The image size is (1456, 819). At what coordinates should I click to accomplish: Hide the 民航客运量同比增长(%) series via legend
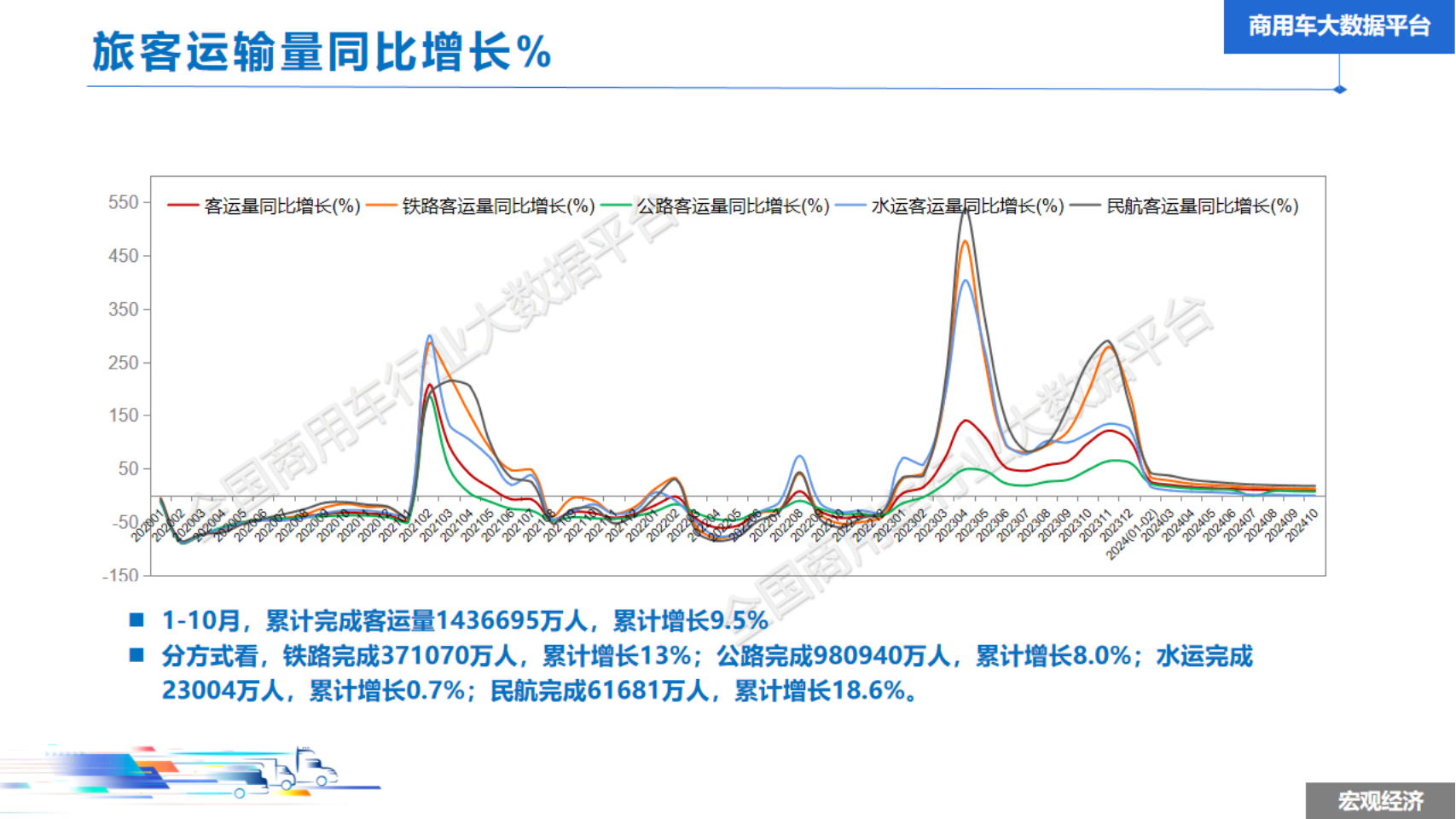(x=1201, y=206)
